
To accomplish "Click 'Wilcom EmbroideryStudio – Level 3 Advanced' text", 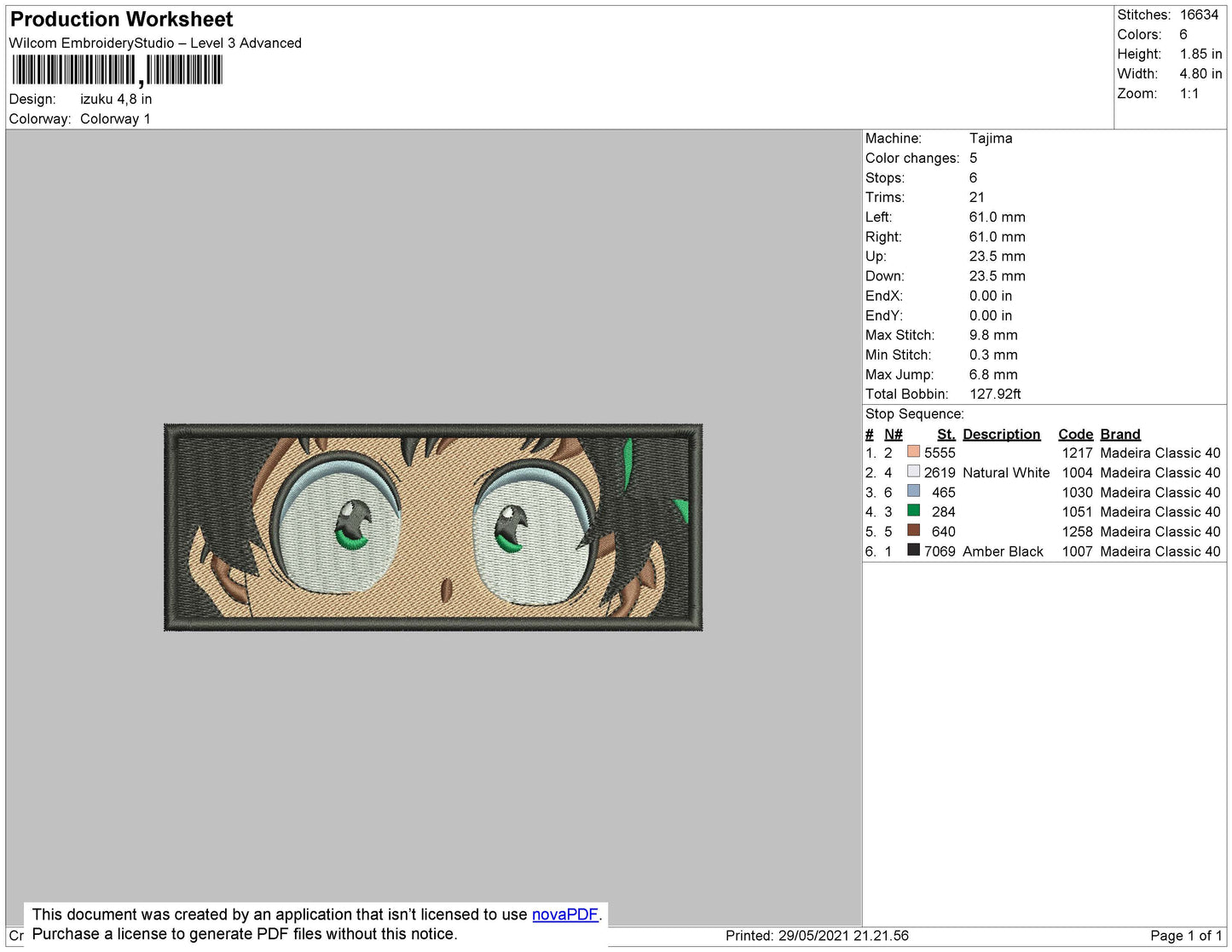I will 155,43.
